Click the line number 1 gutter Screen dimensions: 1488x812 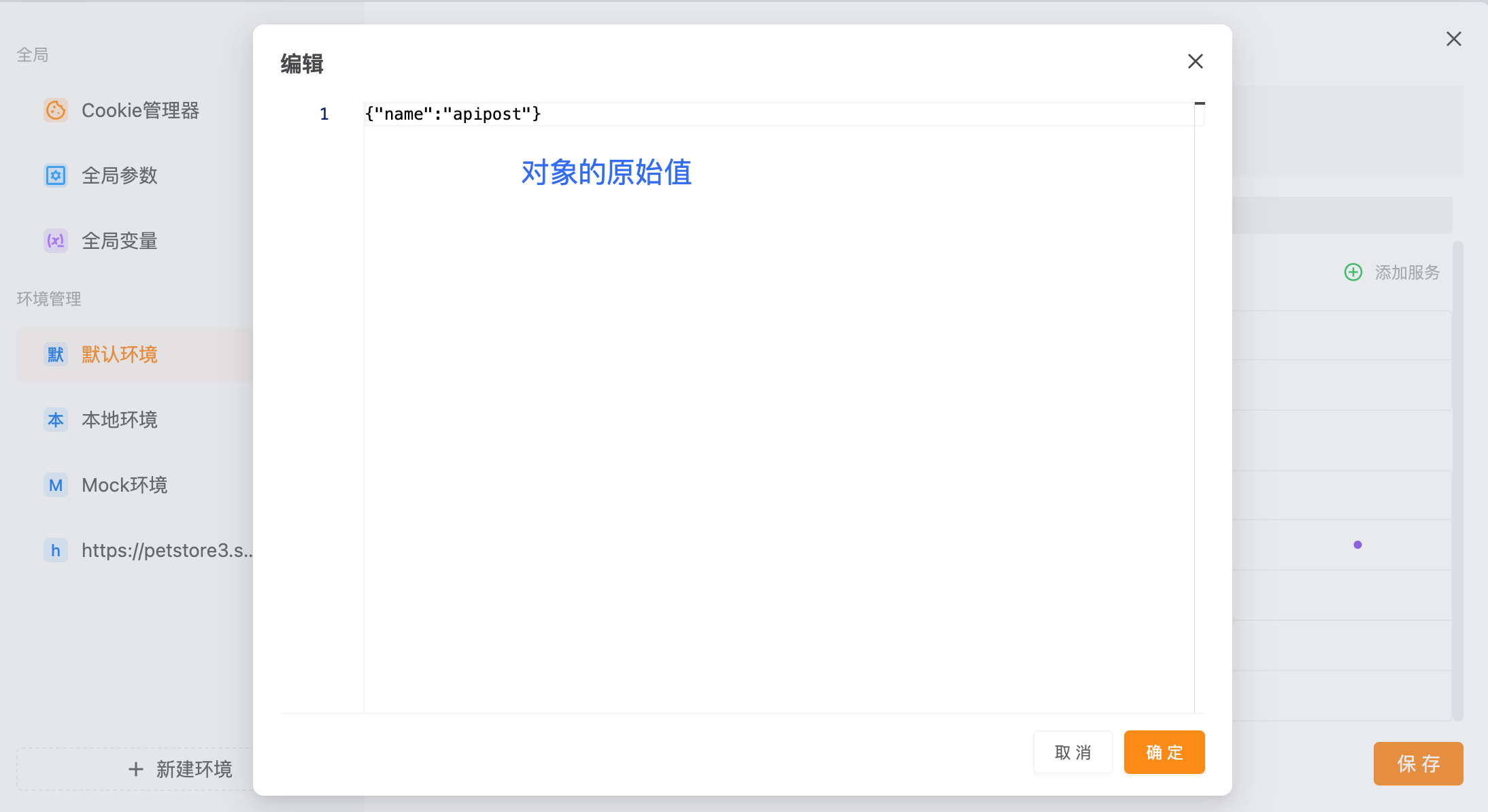click(x=324, y=114)
